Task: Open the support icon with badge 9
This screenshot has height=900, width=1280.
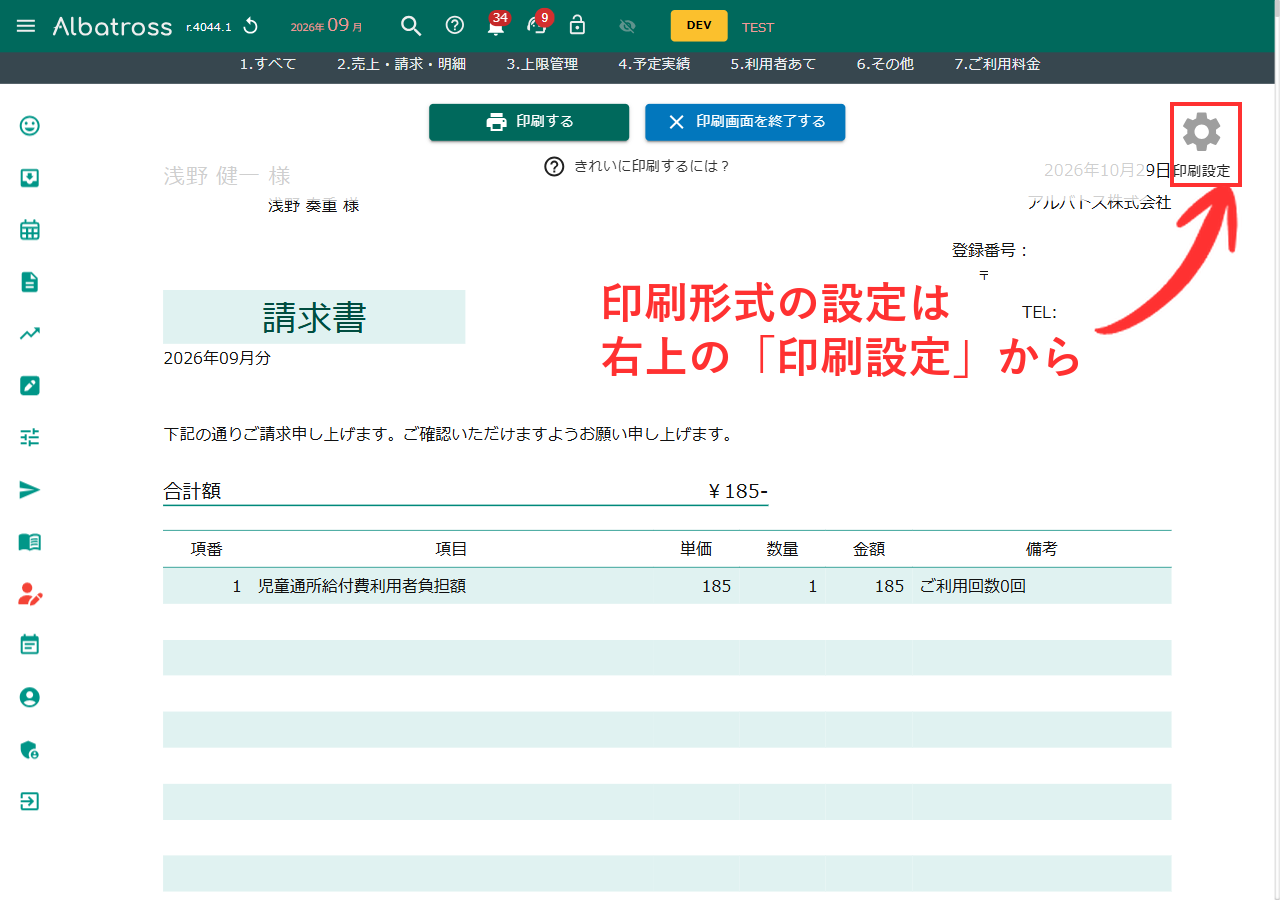Action: (538, 25)
